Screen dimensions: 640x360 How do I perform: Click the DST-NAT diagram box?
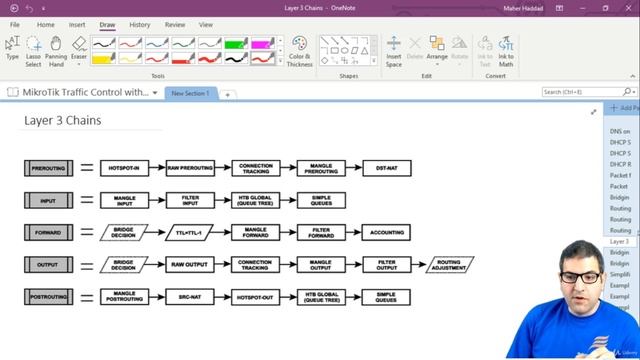click(x=387, y=168)
